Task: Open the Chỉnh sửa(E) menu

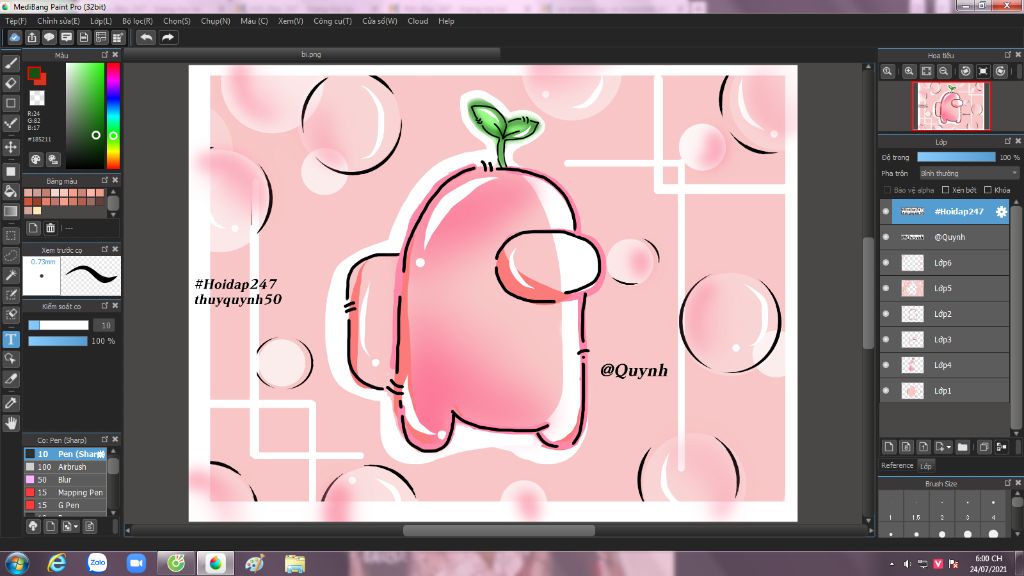Action: (x=58, y=21)
